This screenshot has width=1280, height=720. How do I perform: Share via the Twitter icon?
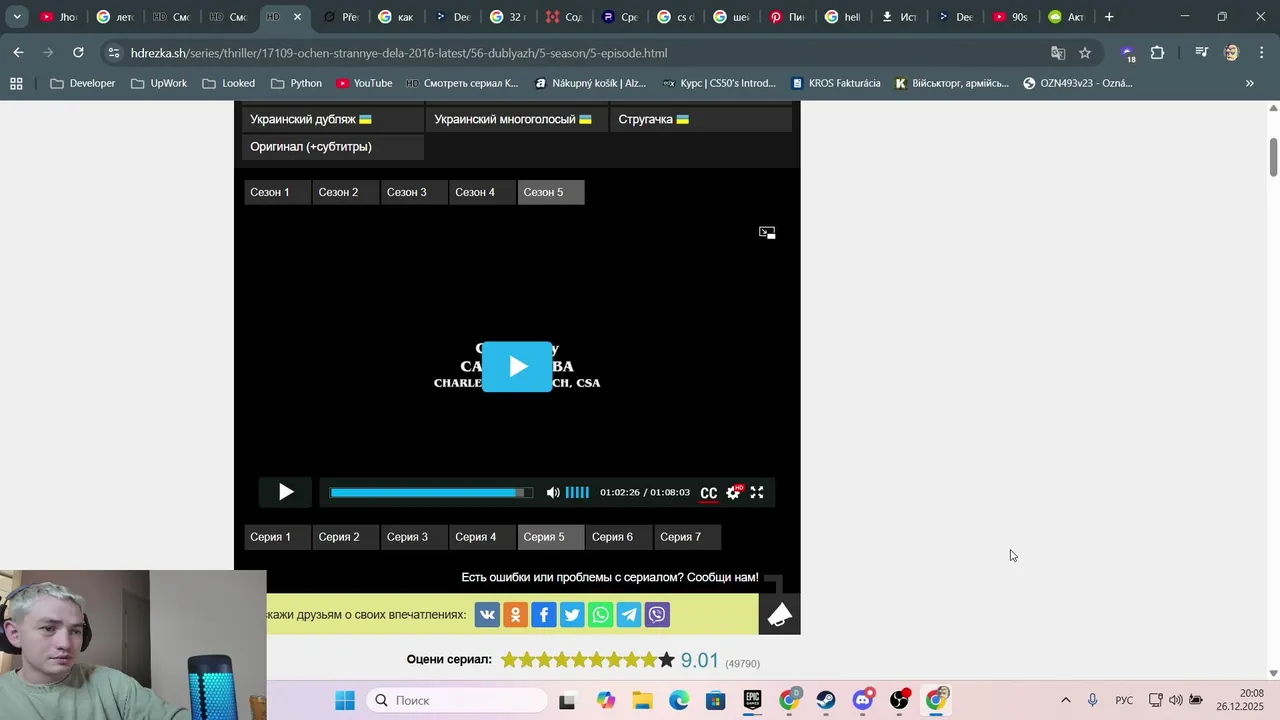tap(572, 615)
